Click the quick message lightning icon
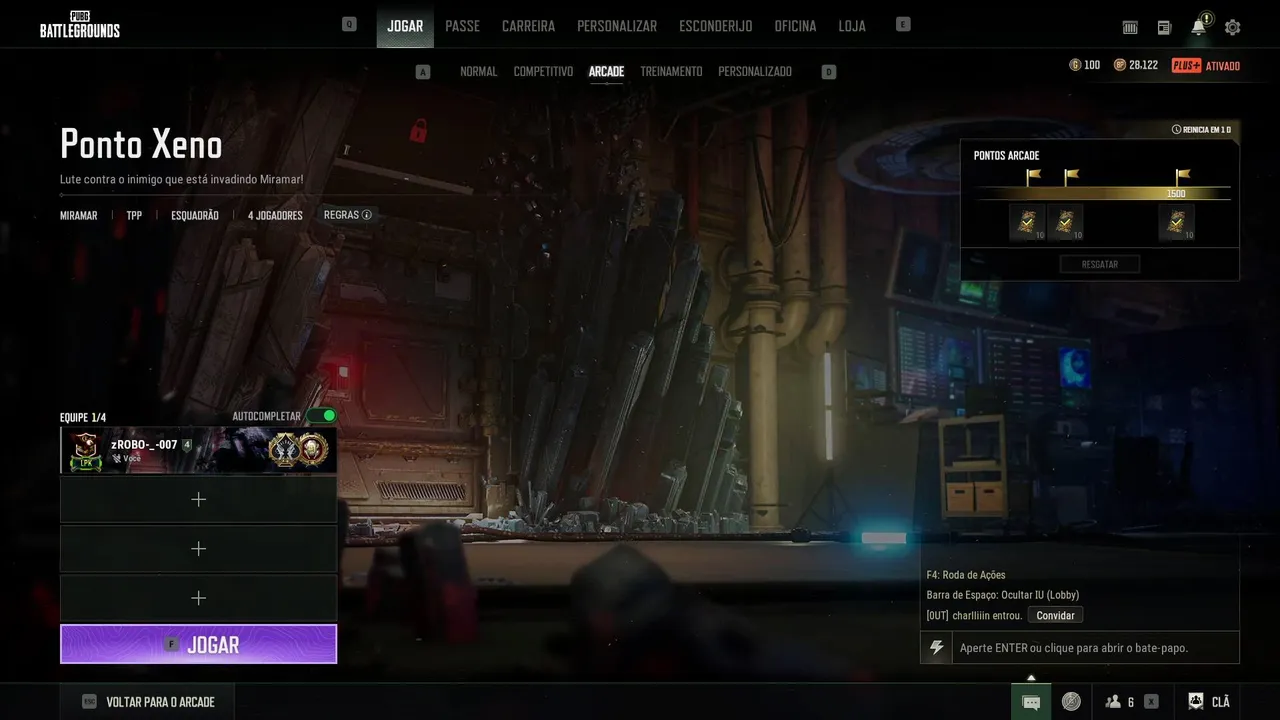Viewport: 1280px width, 720px height. (936, 648)
